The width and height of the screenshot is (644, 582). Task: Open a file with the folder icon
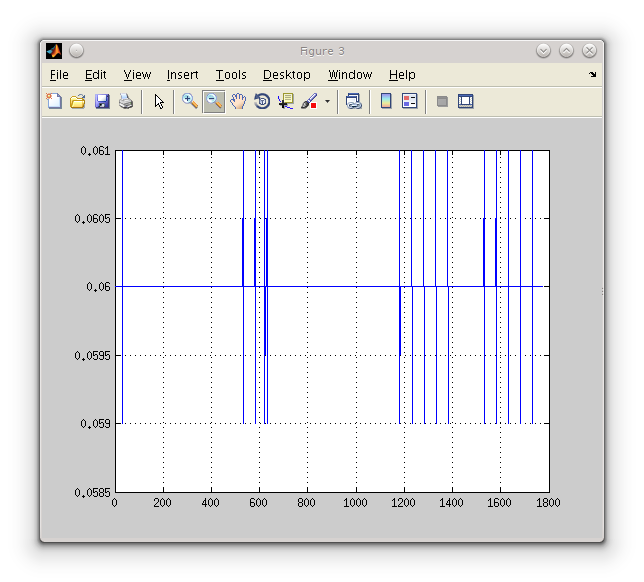(x=78, y=101)
